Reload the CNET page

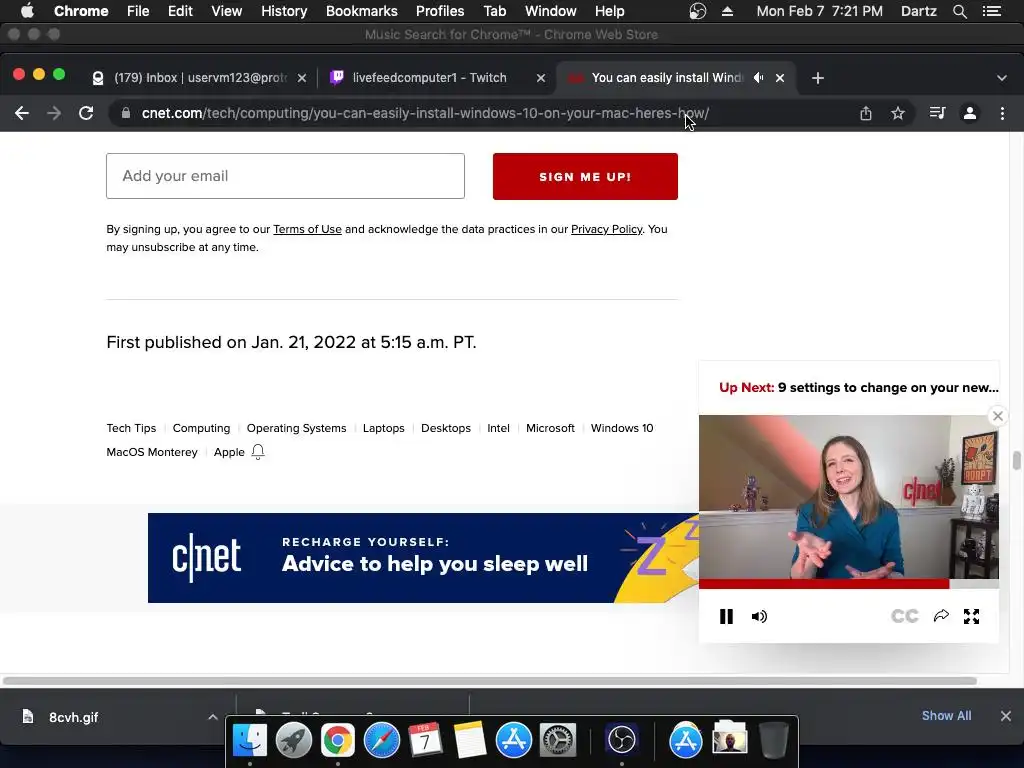click(86, 114)
